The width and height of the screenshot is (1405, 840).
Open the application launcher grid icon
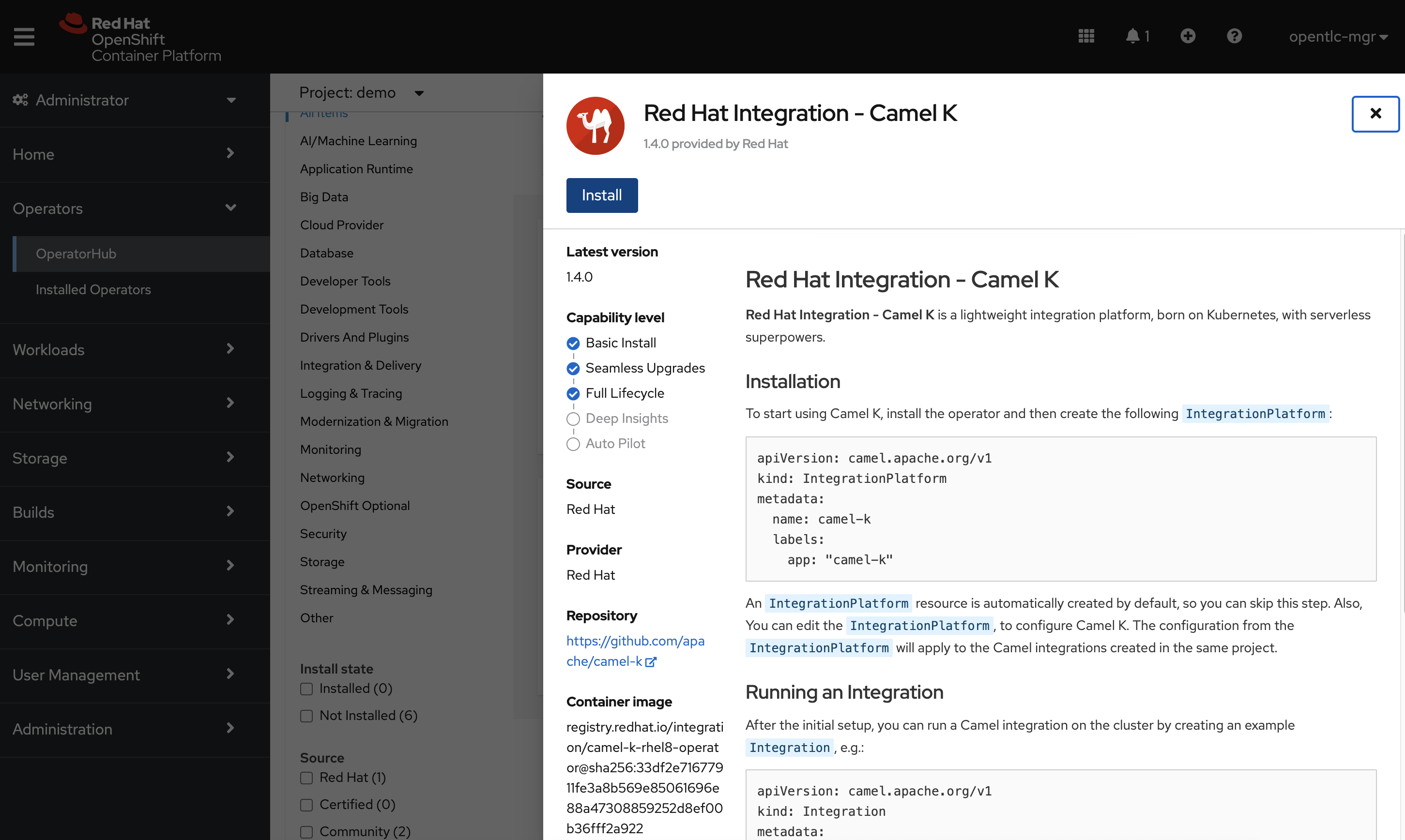[x=1085, y=36]
